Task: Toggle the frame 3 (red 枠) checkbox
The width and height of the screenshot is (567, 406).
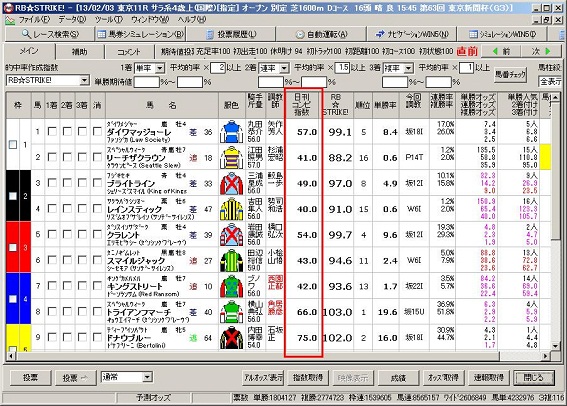Action: click(x=13, y=248)
